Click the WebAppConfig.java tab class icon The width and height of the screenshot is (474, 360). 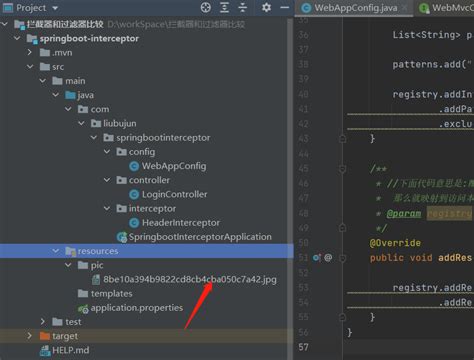point(306,8)
